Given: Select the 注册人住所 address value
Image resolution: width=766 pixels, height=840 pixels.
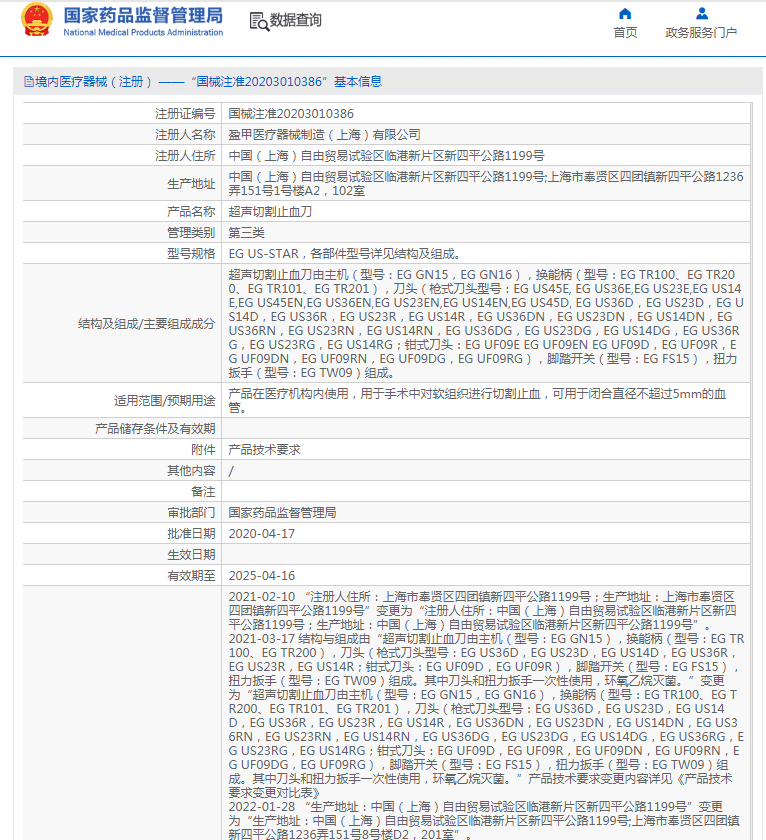Looking at the screenshot, I should [x=386, y=156].
